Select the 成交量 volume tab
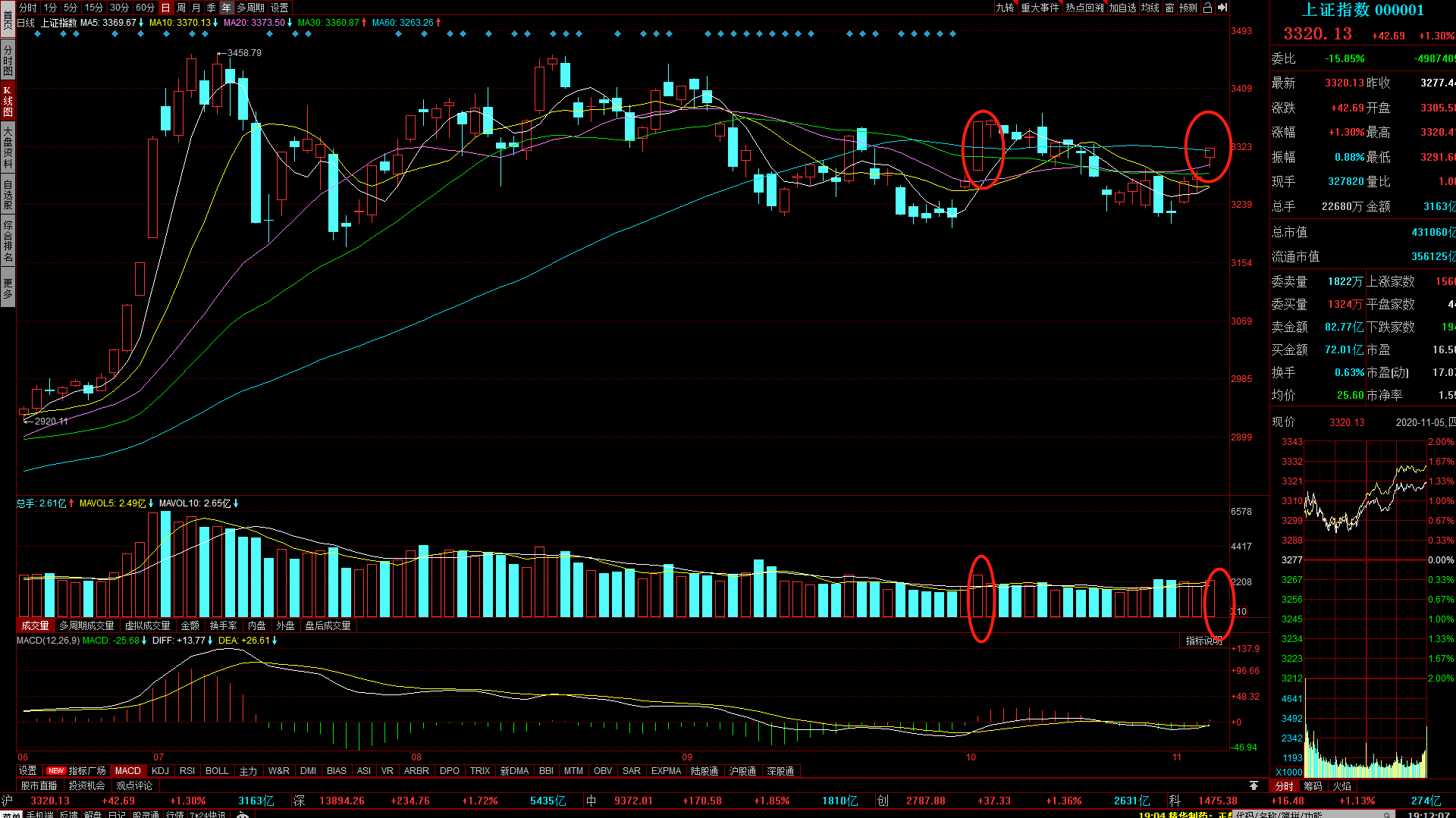The height and width of the screenshot is (818, 1456). tap(35, 625)
